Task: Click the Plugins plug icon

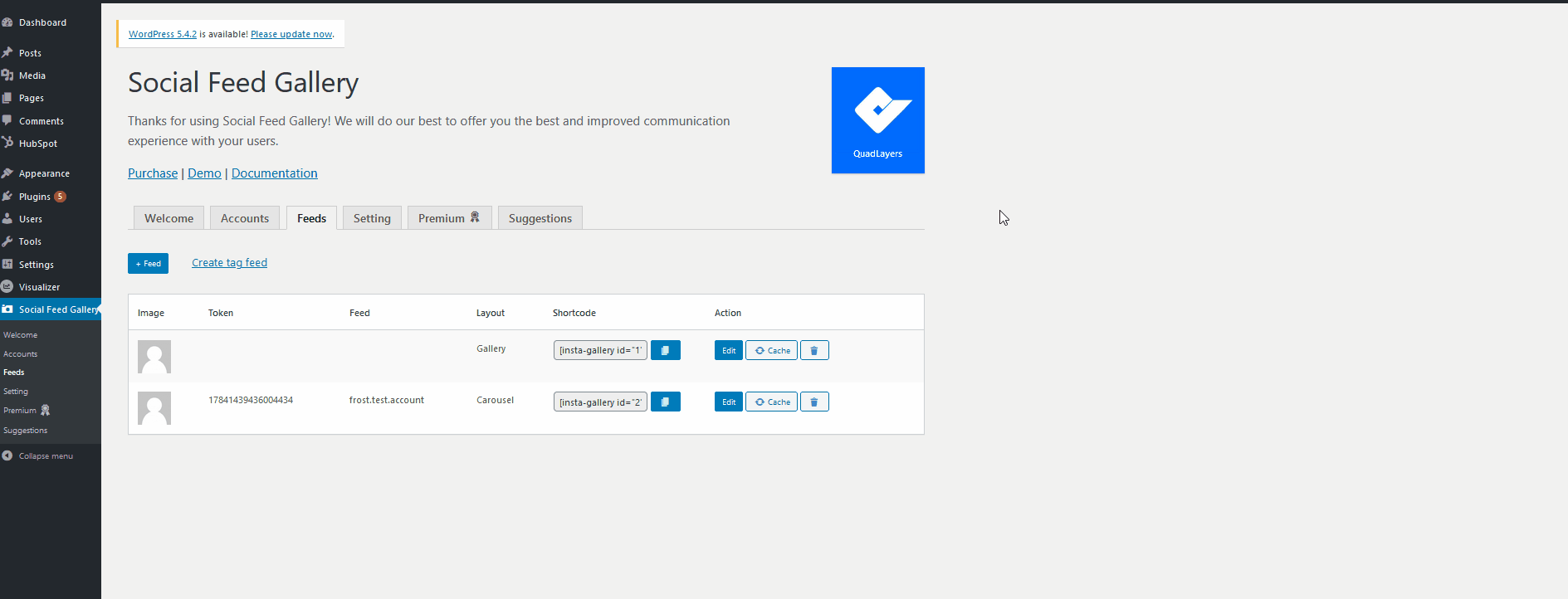Action: 7,196
